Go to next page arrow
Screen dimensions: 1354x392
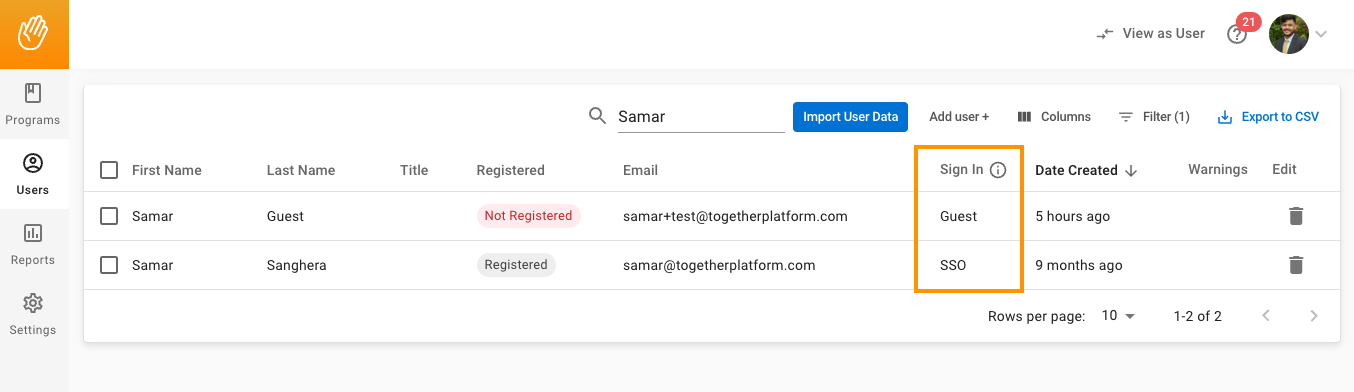click(1314, 316)
